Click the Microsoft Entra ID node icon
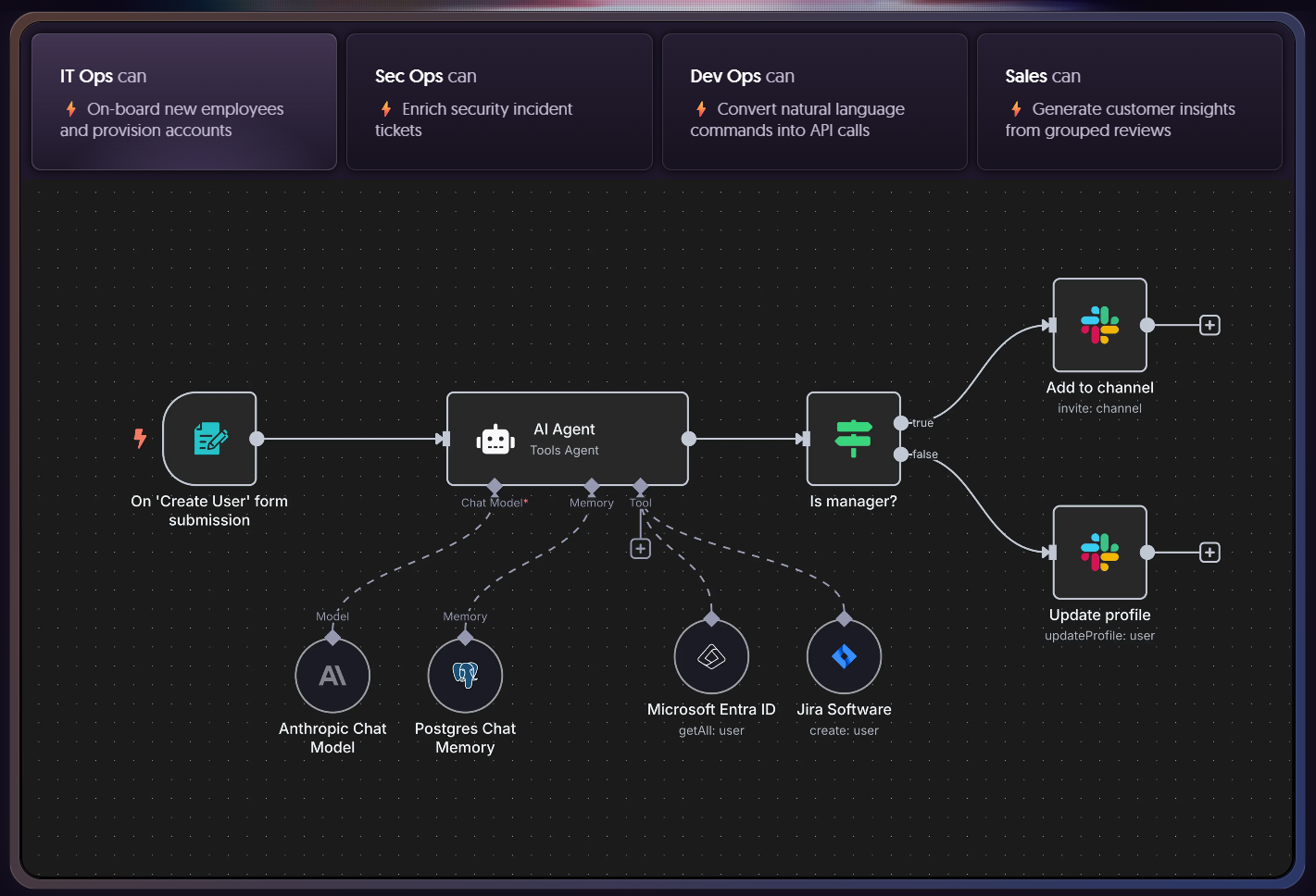 711,656
